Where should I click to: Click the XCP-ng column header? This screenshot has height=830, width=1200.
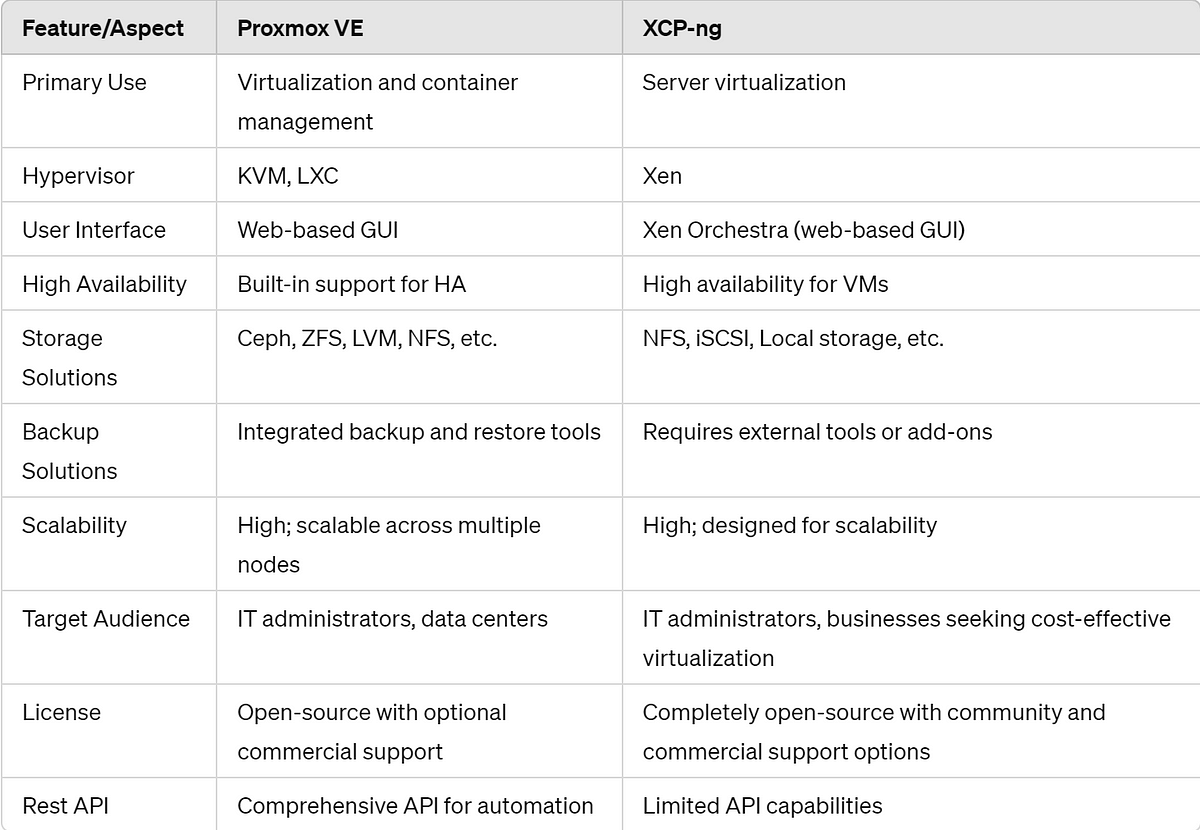(x=682, y=28)
